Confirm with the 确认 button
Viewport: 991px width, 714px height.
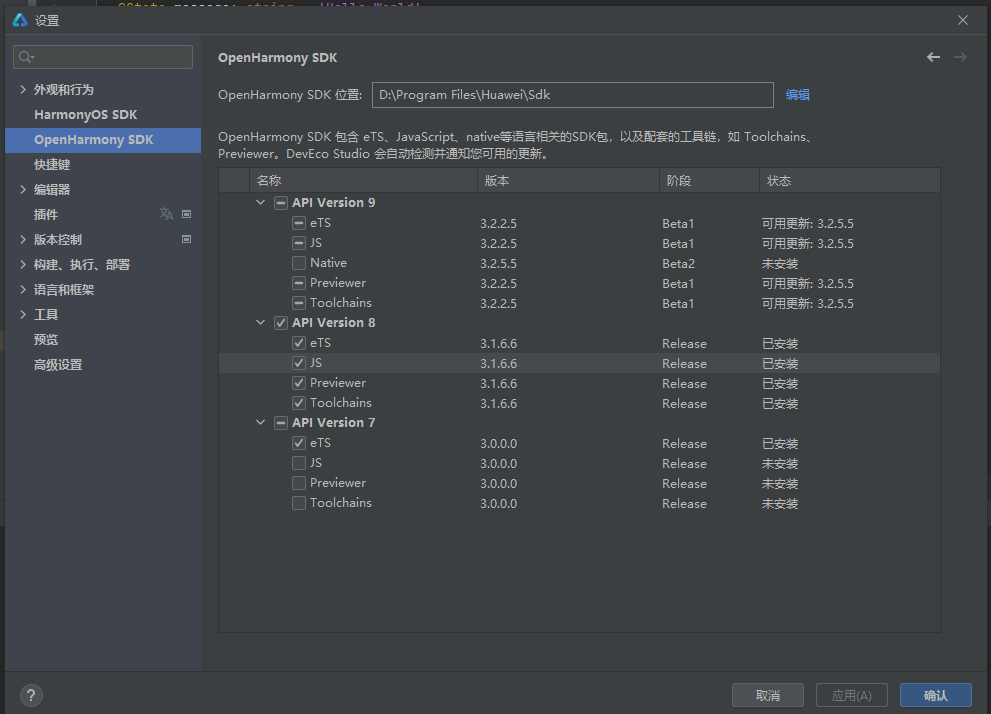[936, 695]
